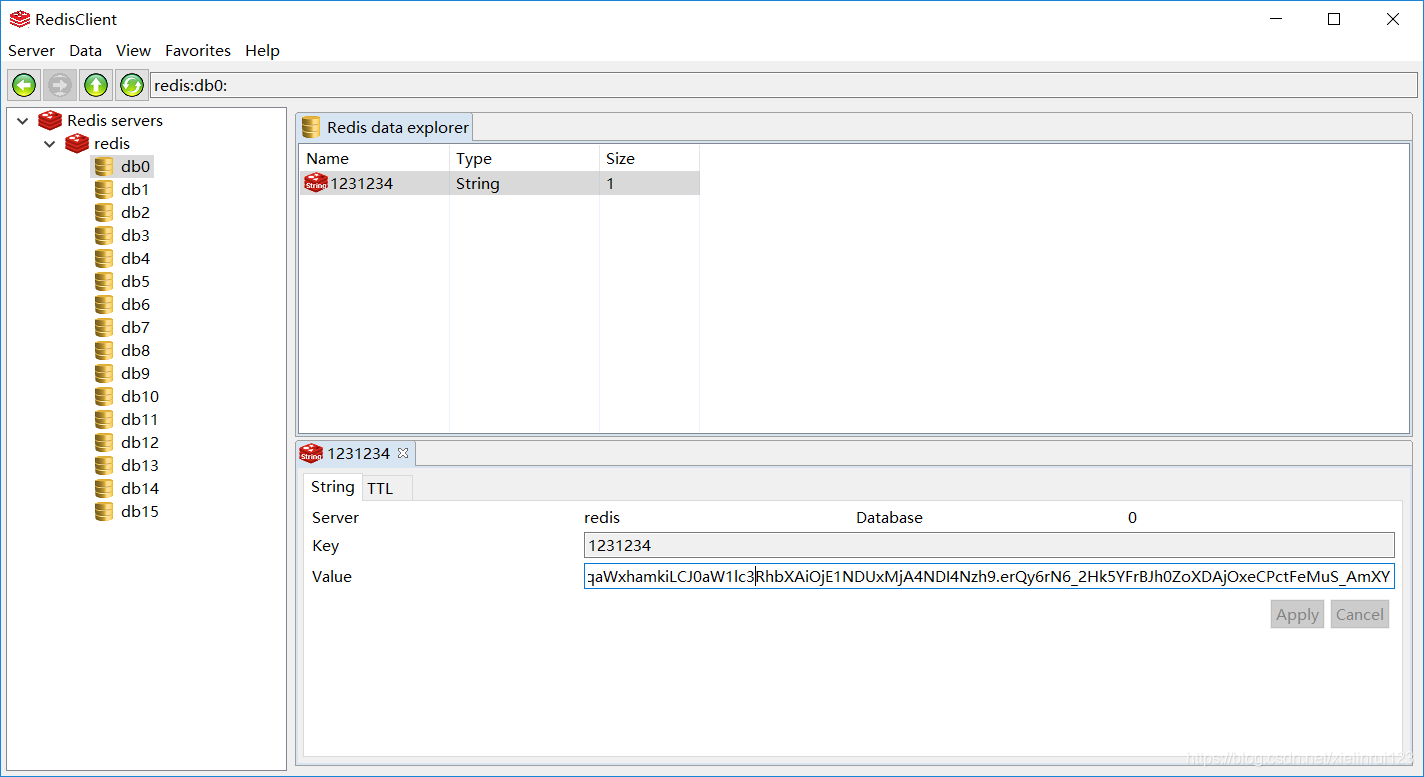
Task: Select the db5 database icon
Action: coord(104,281)
